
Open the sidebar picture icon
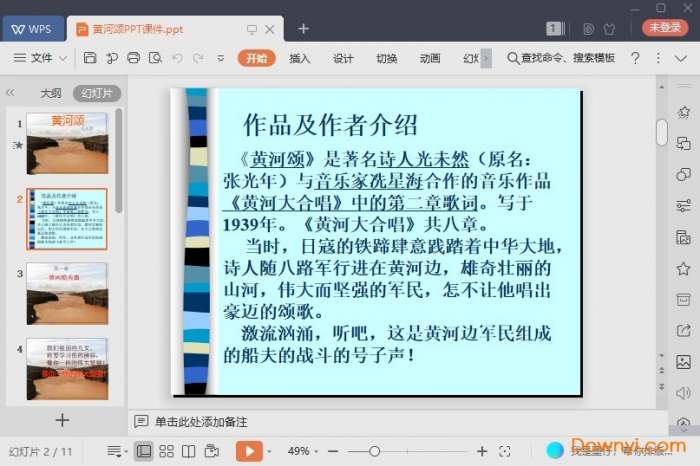pos(683,362)
